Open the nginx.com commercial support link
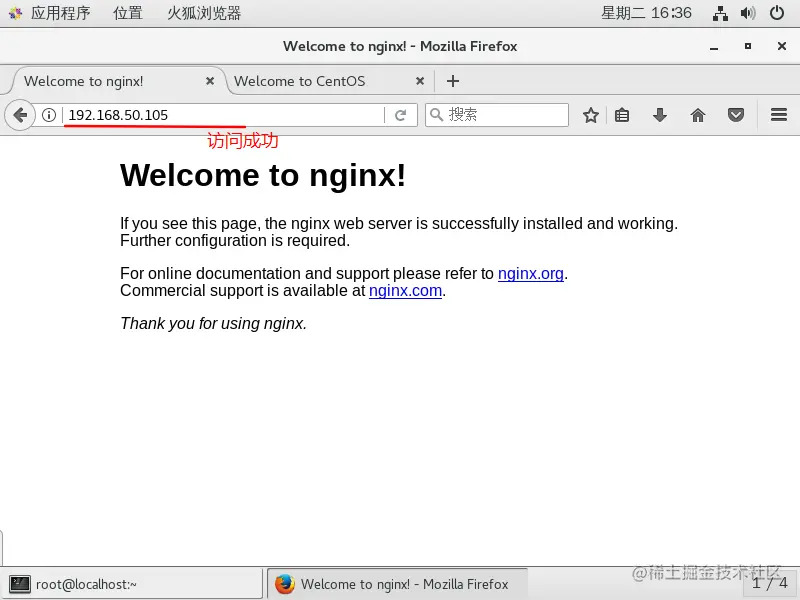Viewport: 800px width, 600px height. (405, 291)
